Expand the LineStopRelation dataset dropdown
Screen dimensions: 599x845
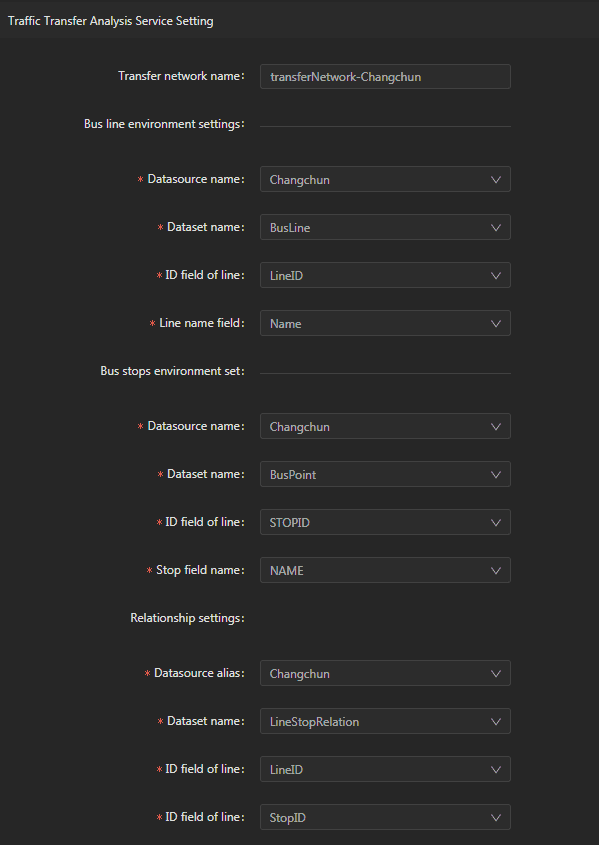click(385, 722)
